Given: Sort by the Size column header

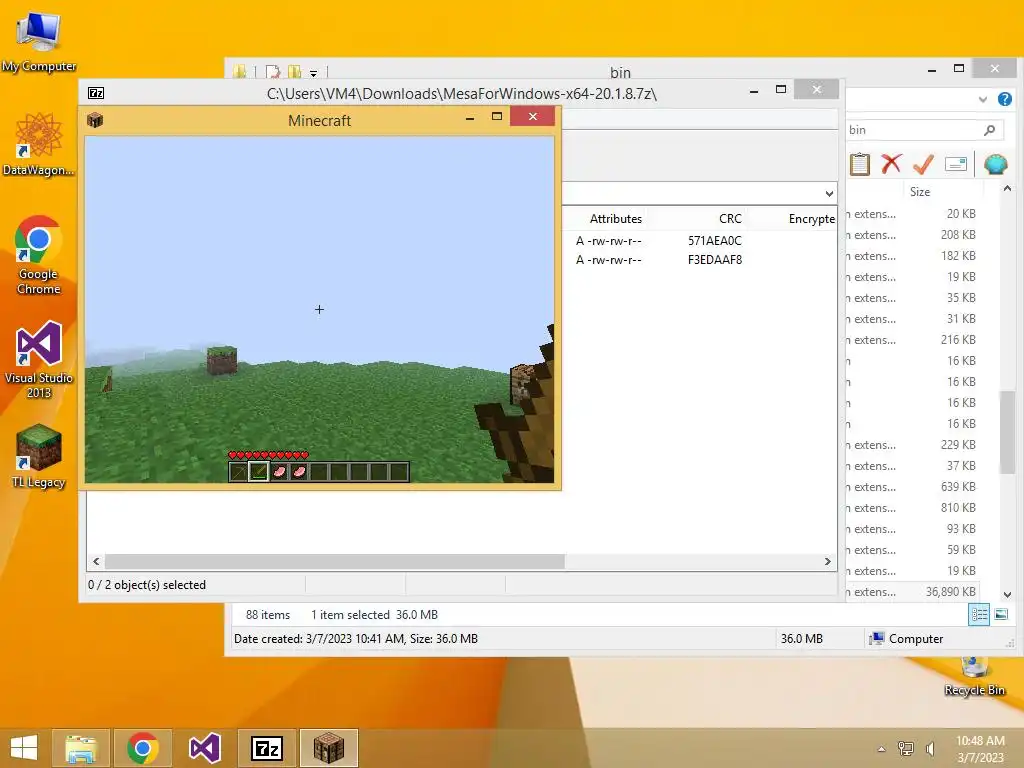Looking at the screenshot, I should (920, 192).
